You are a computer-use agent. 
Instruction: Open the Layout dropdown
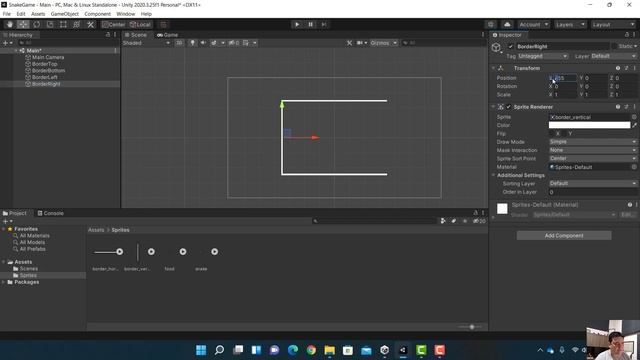click(x=613, y=24)
